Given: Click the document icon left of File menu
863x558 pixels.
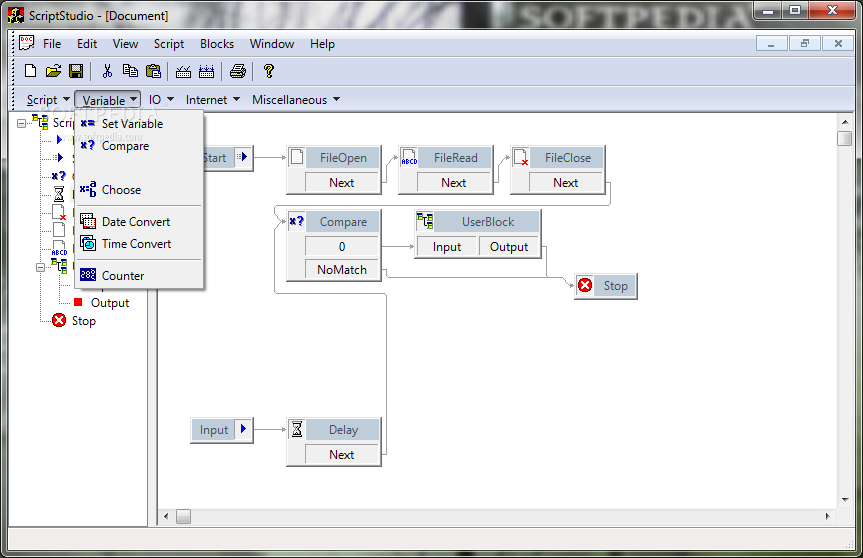Looking at the screenshot, I should (26, 43).
